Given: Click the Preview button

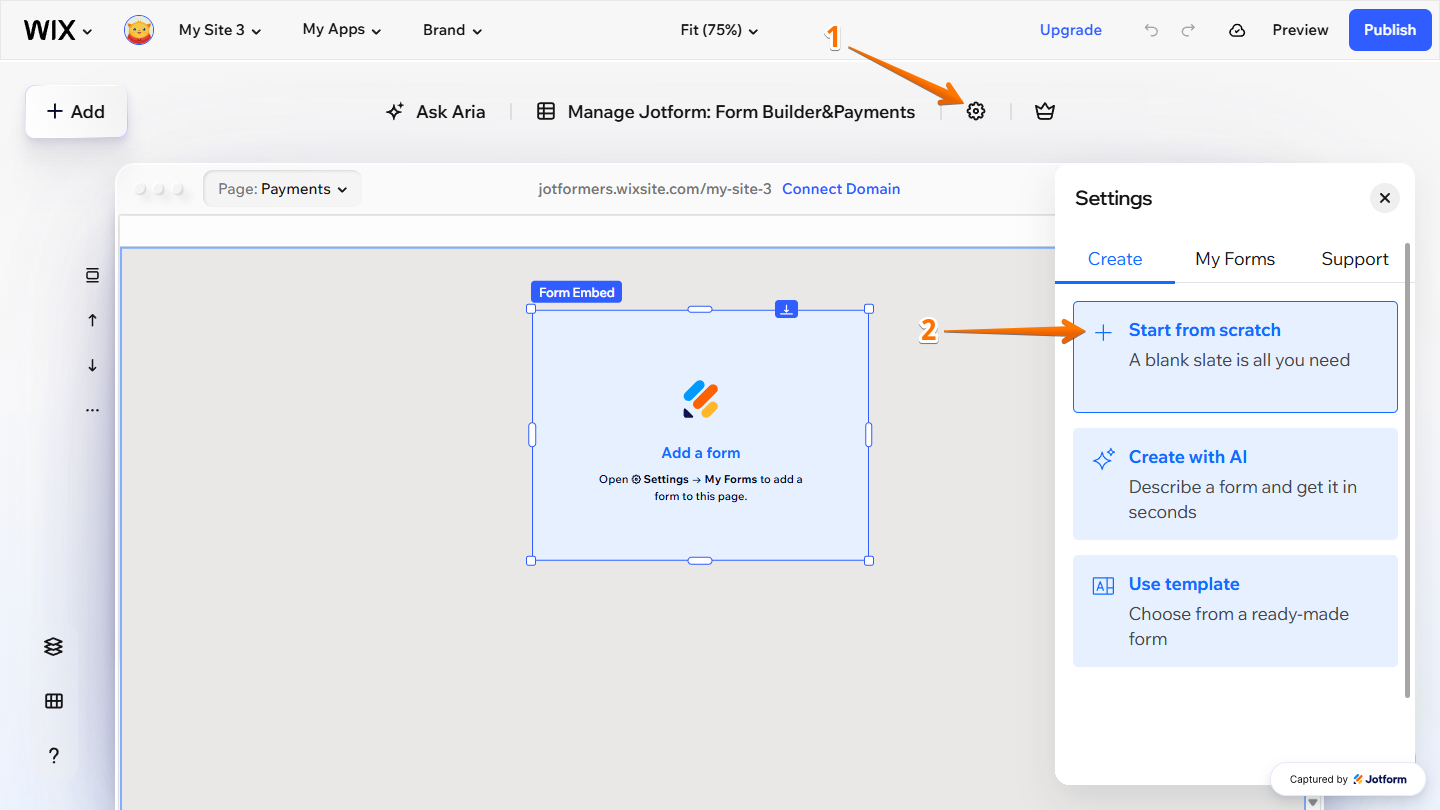Looking at the screenshot, I should [x=1300, y=30].
